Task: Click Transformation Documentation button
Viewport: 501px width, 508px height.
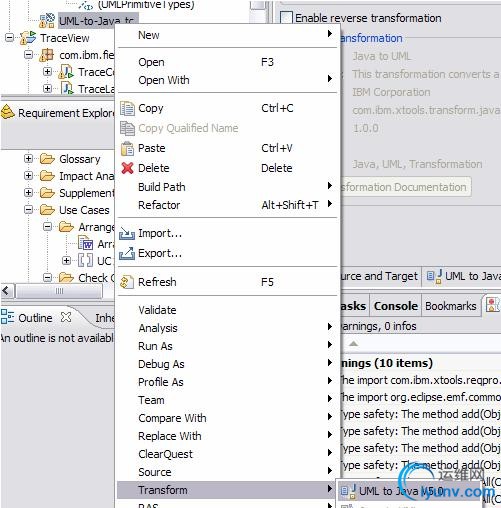Action: click(x=405, y=187)
